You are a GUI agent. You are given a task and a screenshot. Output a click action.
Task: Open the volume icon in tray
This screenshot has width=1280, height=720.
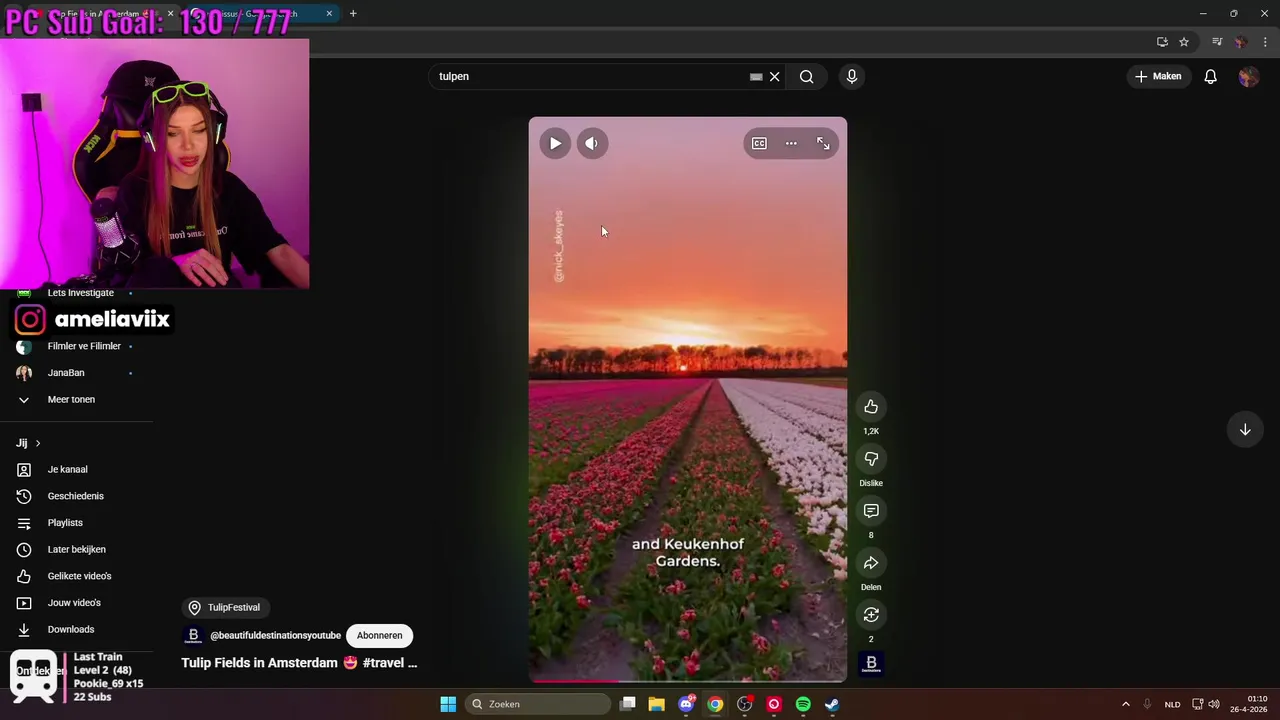pos(1214,704)
